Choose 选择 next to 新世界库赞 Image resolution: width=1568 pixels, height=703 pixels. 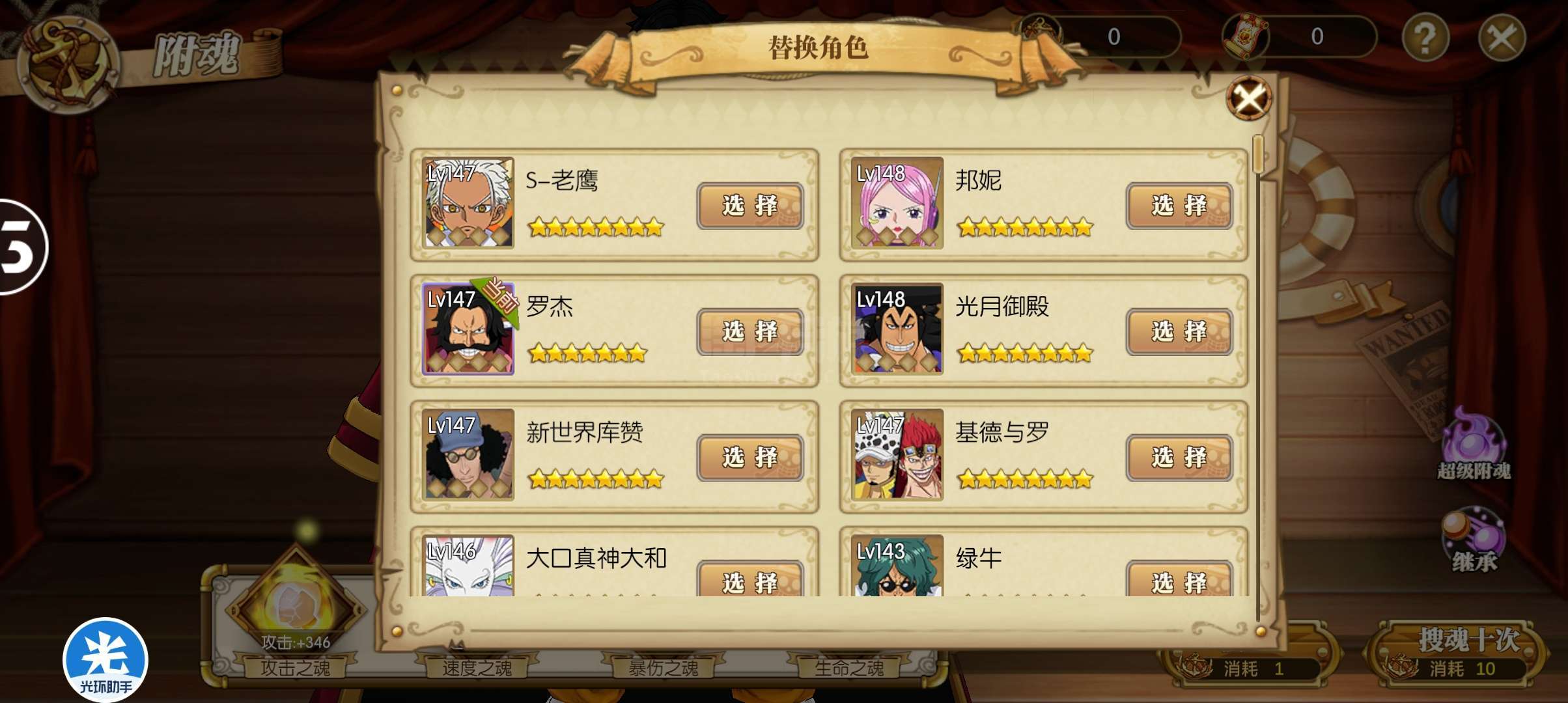[x=750, y=458]
